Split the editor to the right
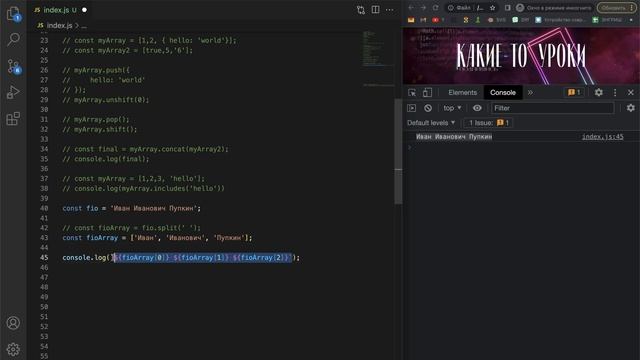This screenshot has width=640, height=360. [376, 9]
